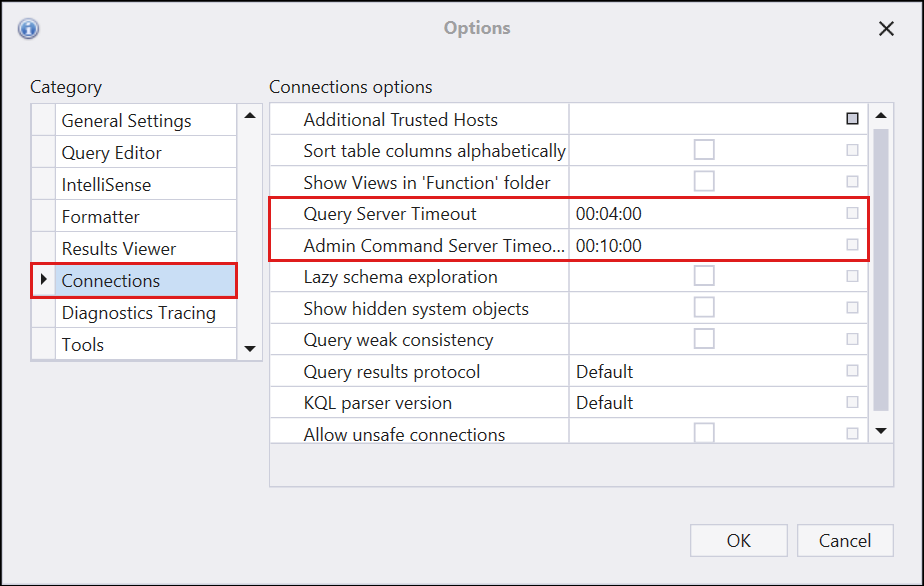The image size is (924, 586).
Task: Click the square marker beside Additional Trusted Hosts
Action: click(852, 119)
